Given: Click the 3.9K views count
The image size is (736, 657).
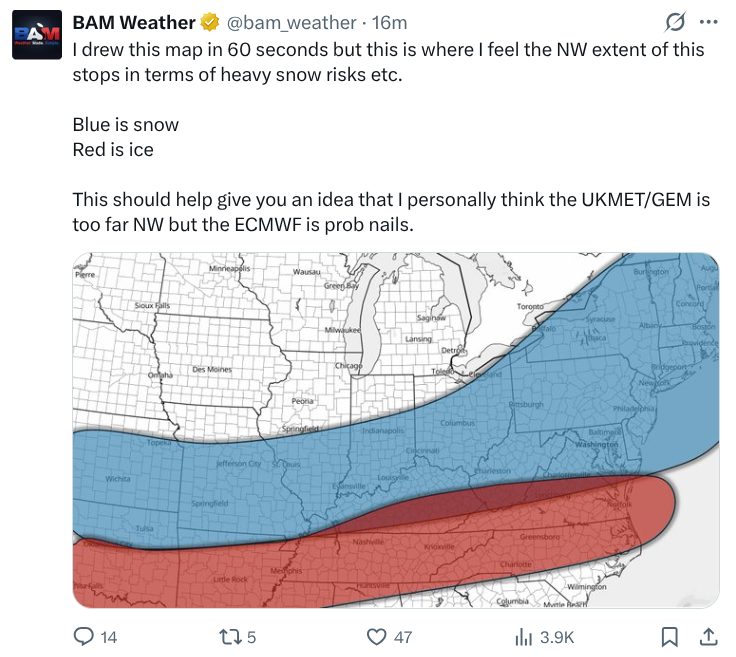Looking at the screenshot, I should [x=557, y=637].
